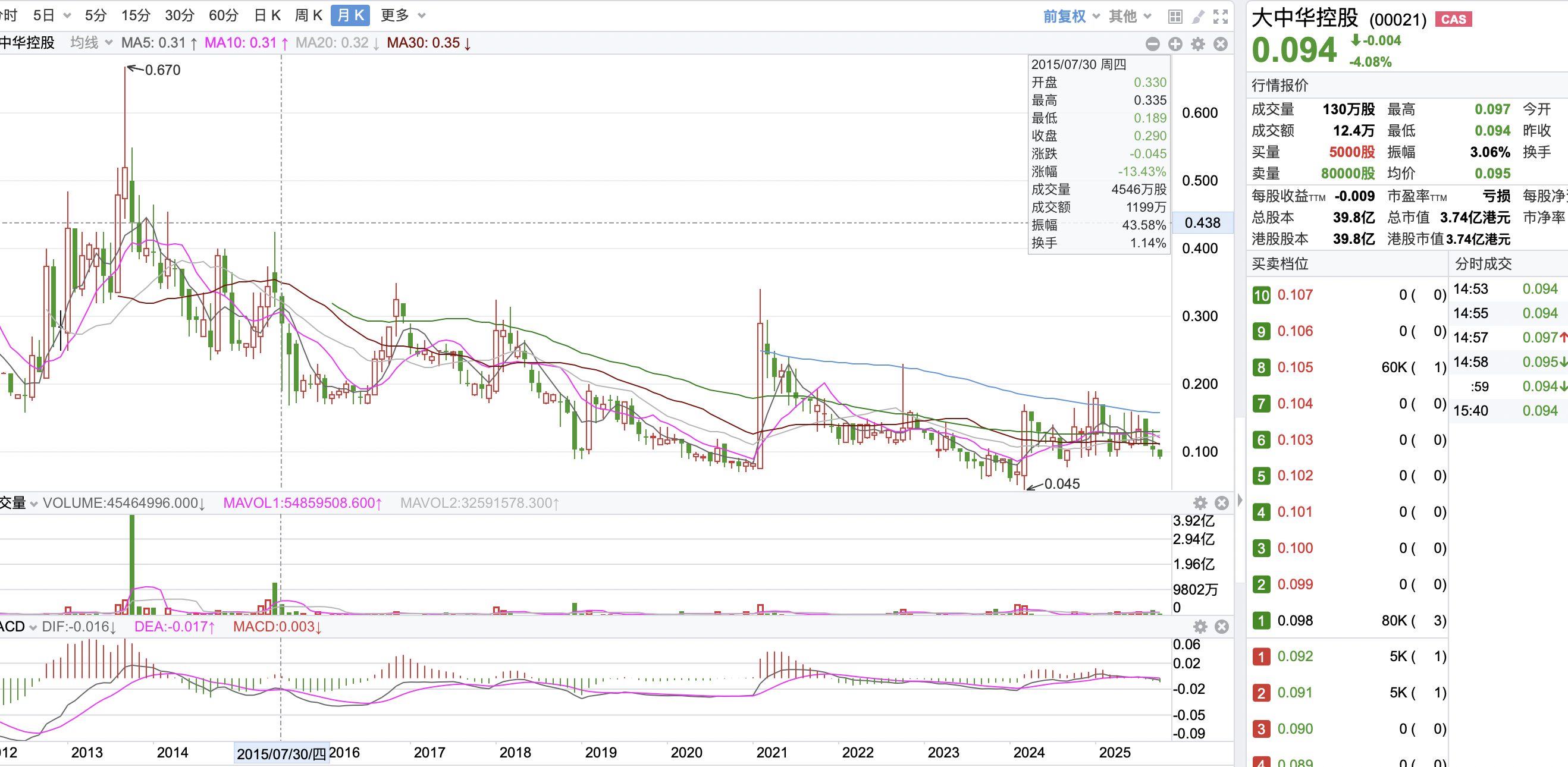Zoom out main chart with minus icon
The width and height of the screenshot is (1568, 767).
click(1152, 44)
